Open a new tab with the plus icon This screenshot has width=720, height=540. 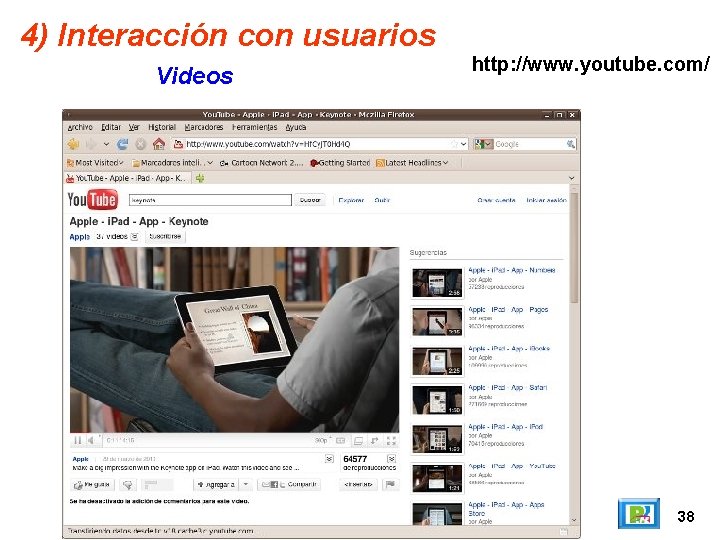click(200, 178)
